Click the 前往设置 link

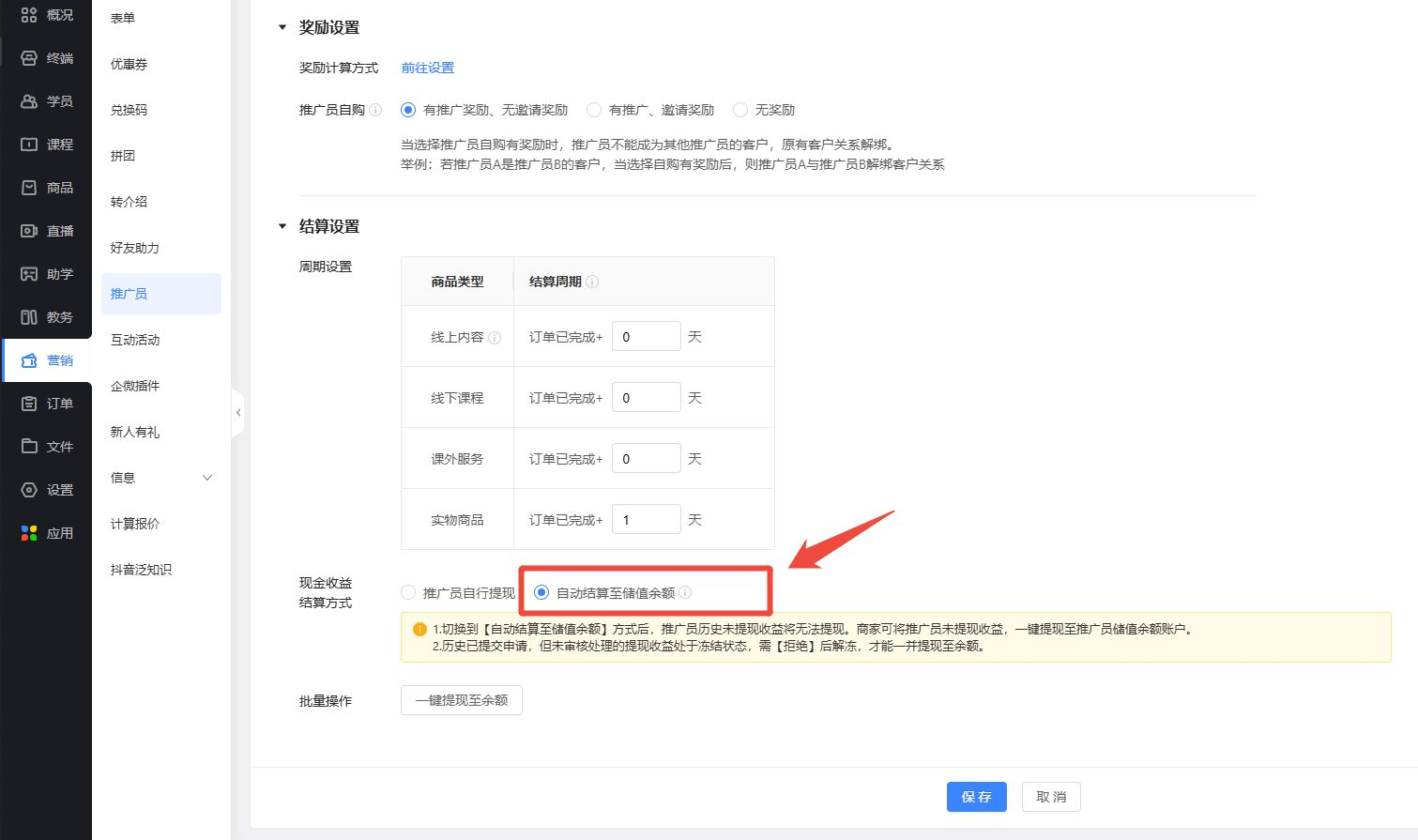pos(427,67)
